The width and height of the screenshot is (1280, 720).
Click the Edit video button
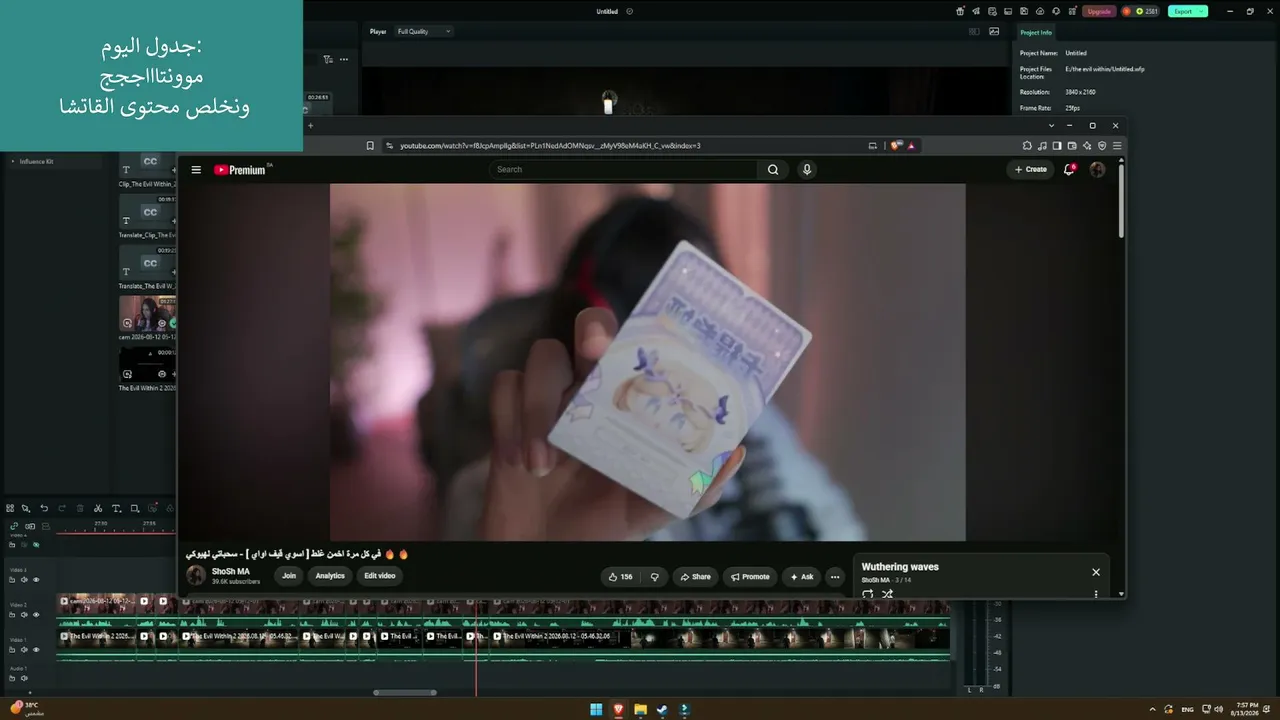(x=379, y=576)
